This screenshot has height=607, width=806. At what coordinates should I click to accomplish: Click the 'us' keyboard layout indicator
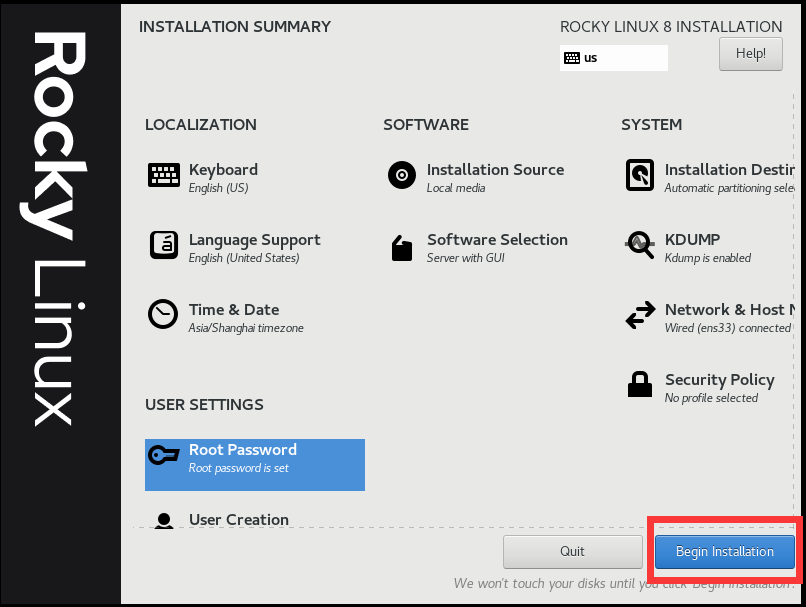614,58
